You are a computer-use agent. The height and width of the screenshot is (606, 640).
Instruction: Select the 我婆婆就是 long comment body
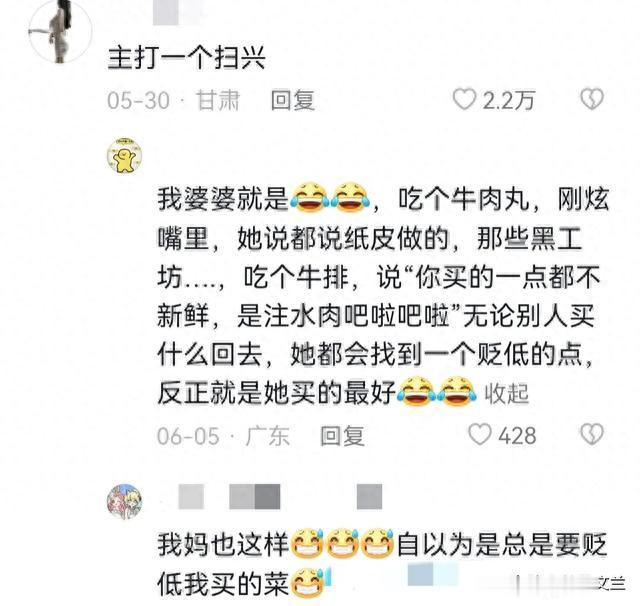383,296
